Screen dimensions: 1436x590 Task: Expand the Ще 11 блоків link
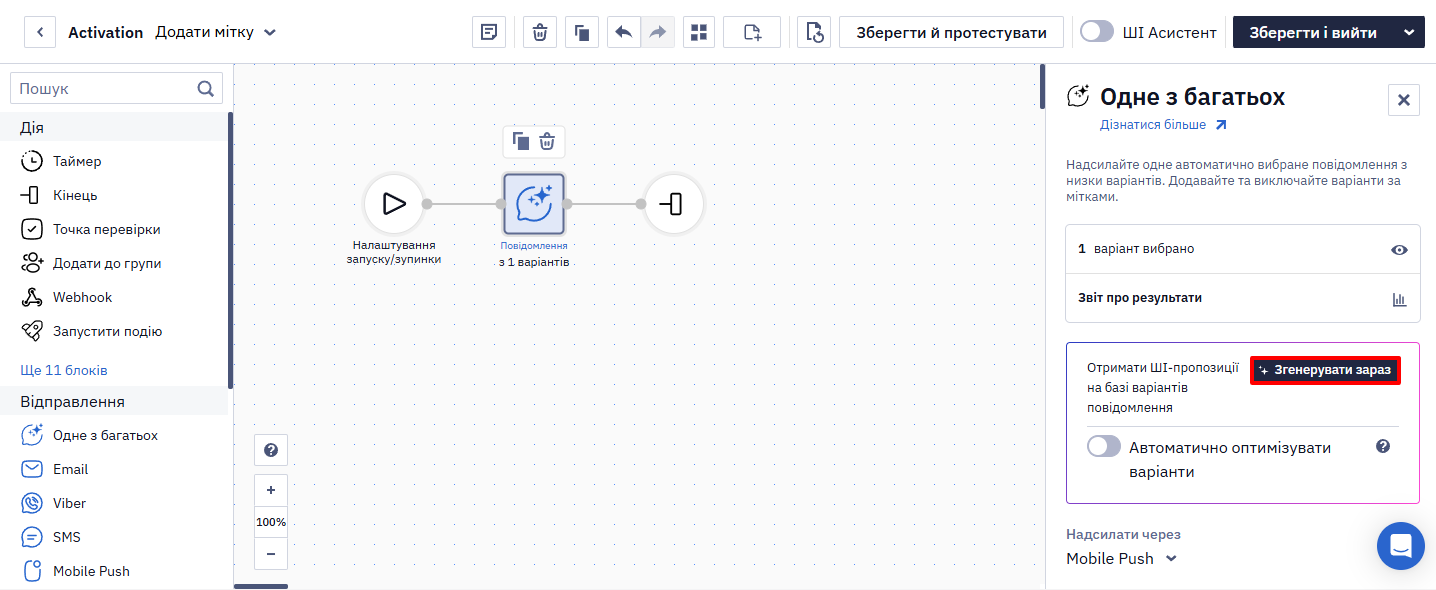click(x=64, y=370)
